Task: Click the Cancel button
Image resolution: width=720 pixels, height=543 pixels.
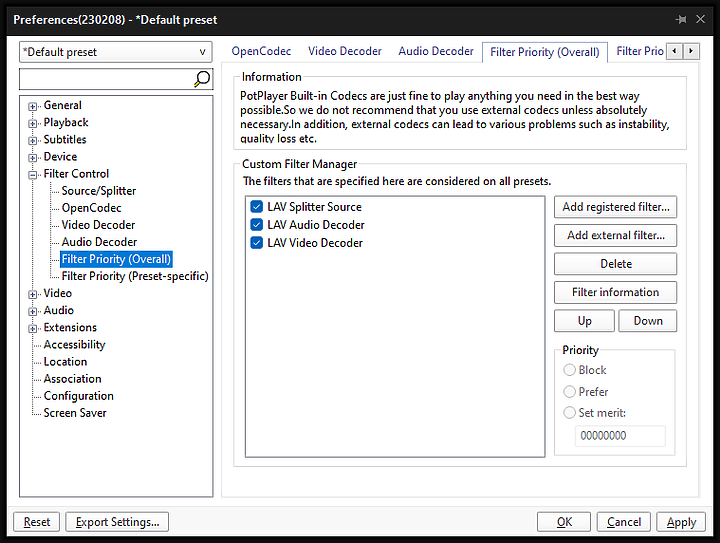Action: pos(624,522)
